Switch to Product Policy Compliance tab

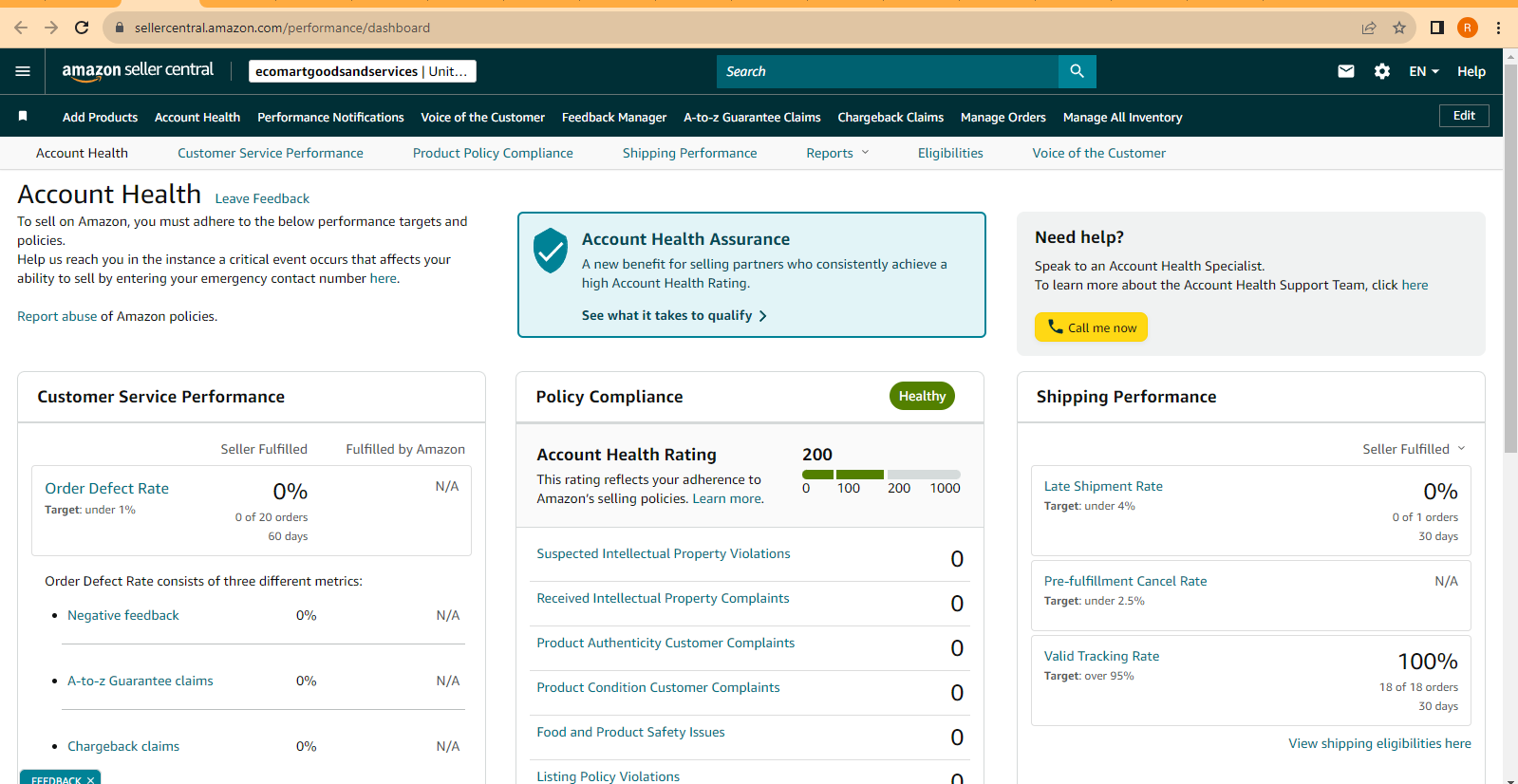click(493, 153)
